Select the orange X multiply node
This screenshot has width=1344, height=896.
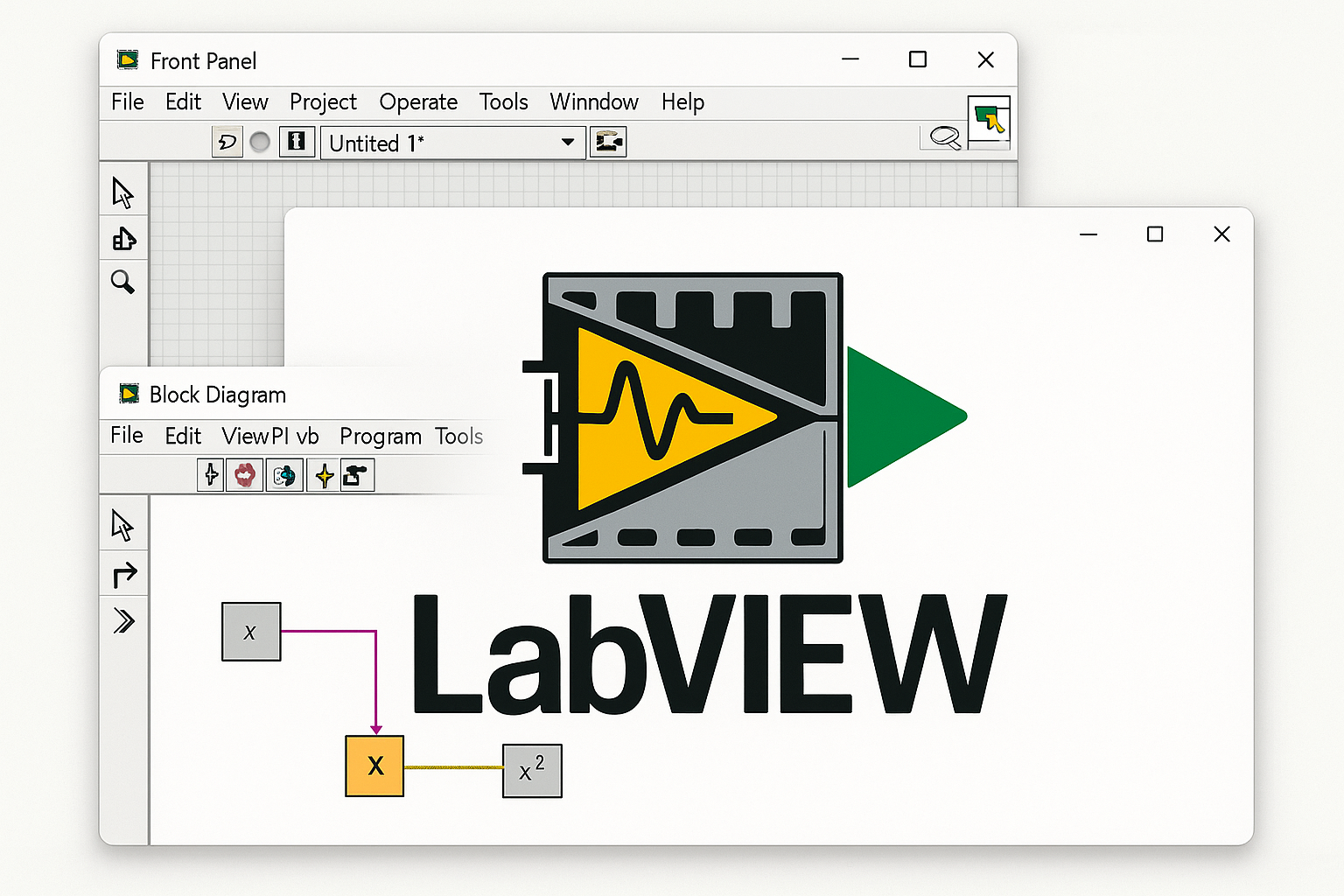pos(374,766)
